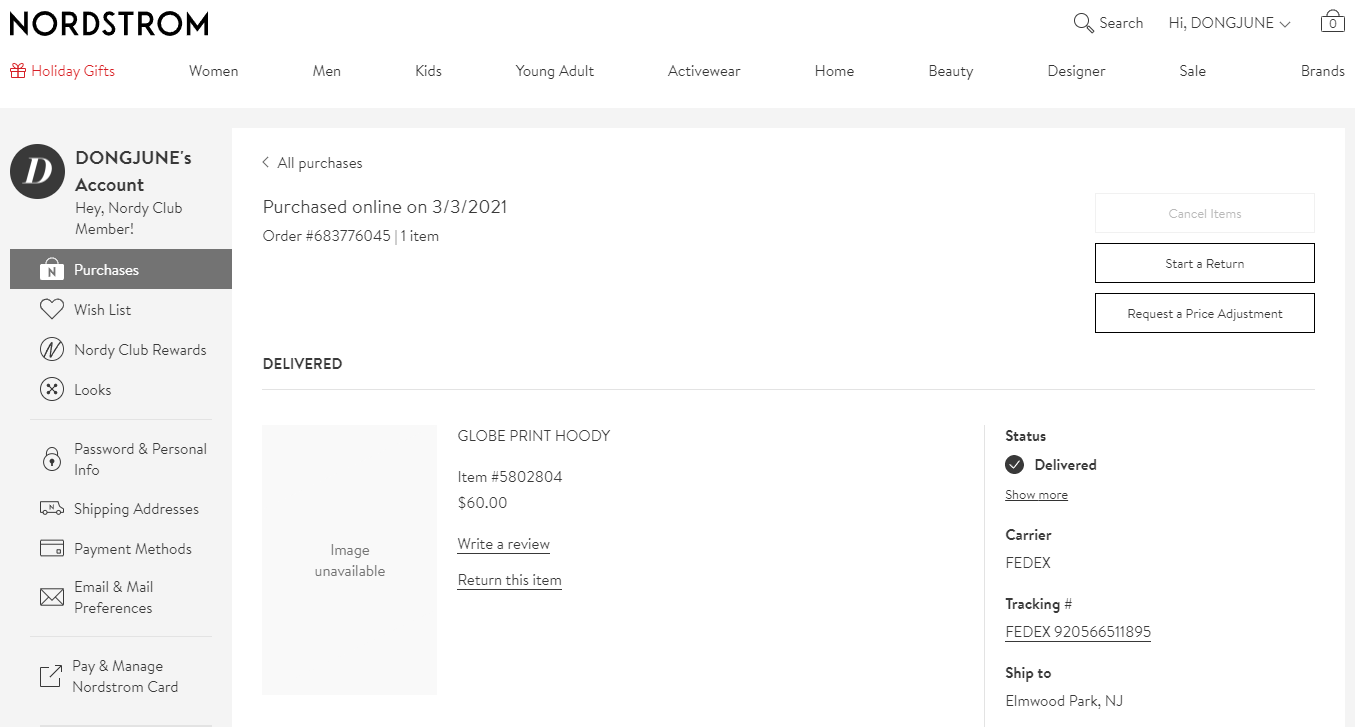Click the Item #5802804 text
The height and width of the screenshot is (727, 1355).
(x=510, y=477)
